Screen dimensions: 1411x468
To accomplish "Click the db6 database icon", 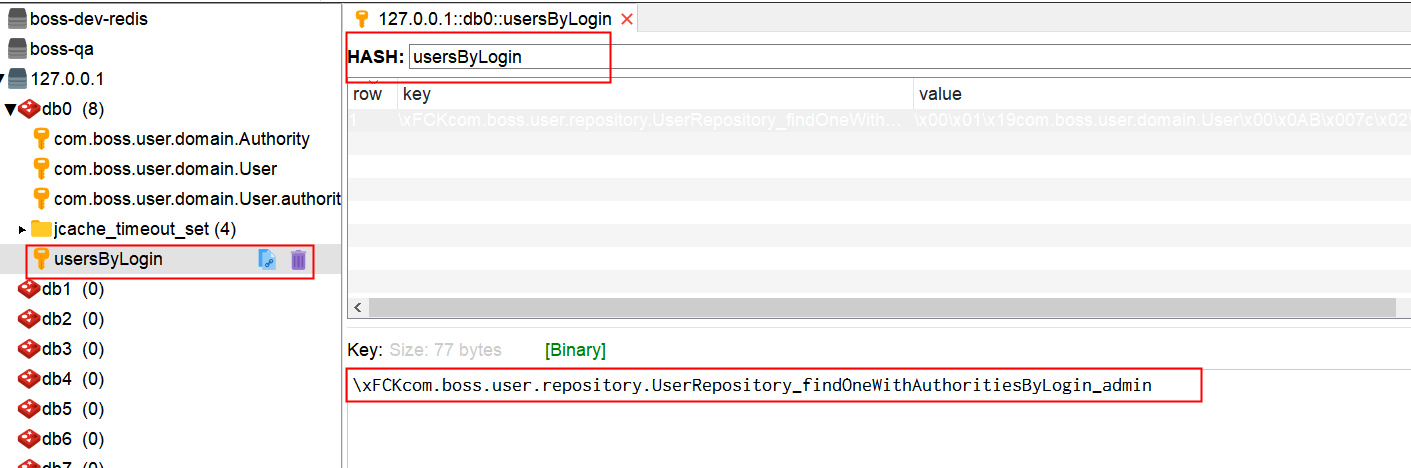I will pos(29,439).
